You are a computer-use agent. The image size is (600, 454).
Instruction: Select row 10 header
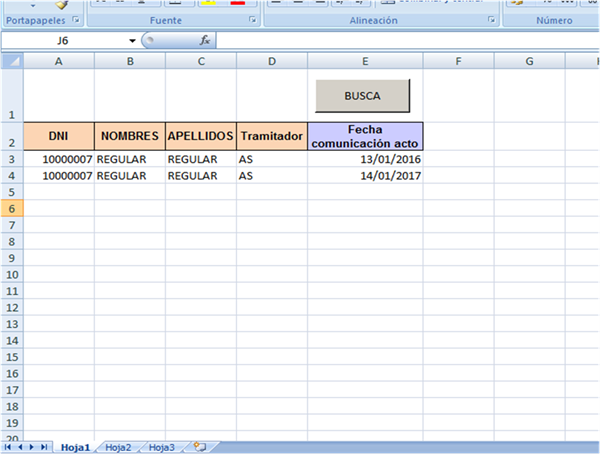click(12, 274)
